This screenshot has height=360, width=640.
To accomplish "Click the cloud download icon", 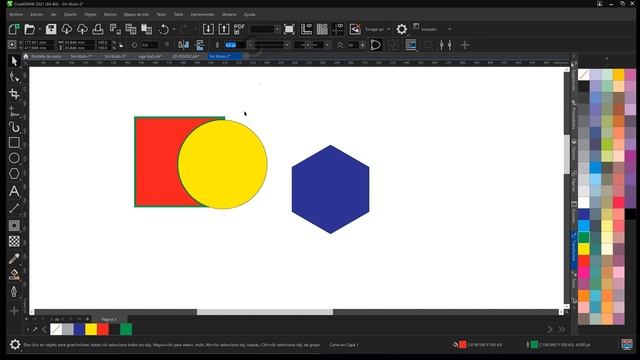I will click(67, 29).
